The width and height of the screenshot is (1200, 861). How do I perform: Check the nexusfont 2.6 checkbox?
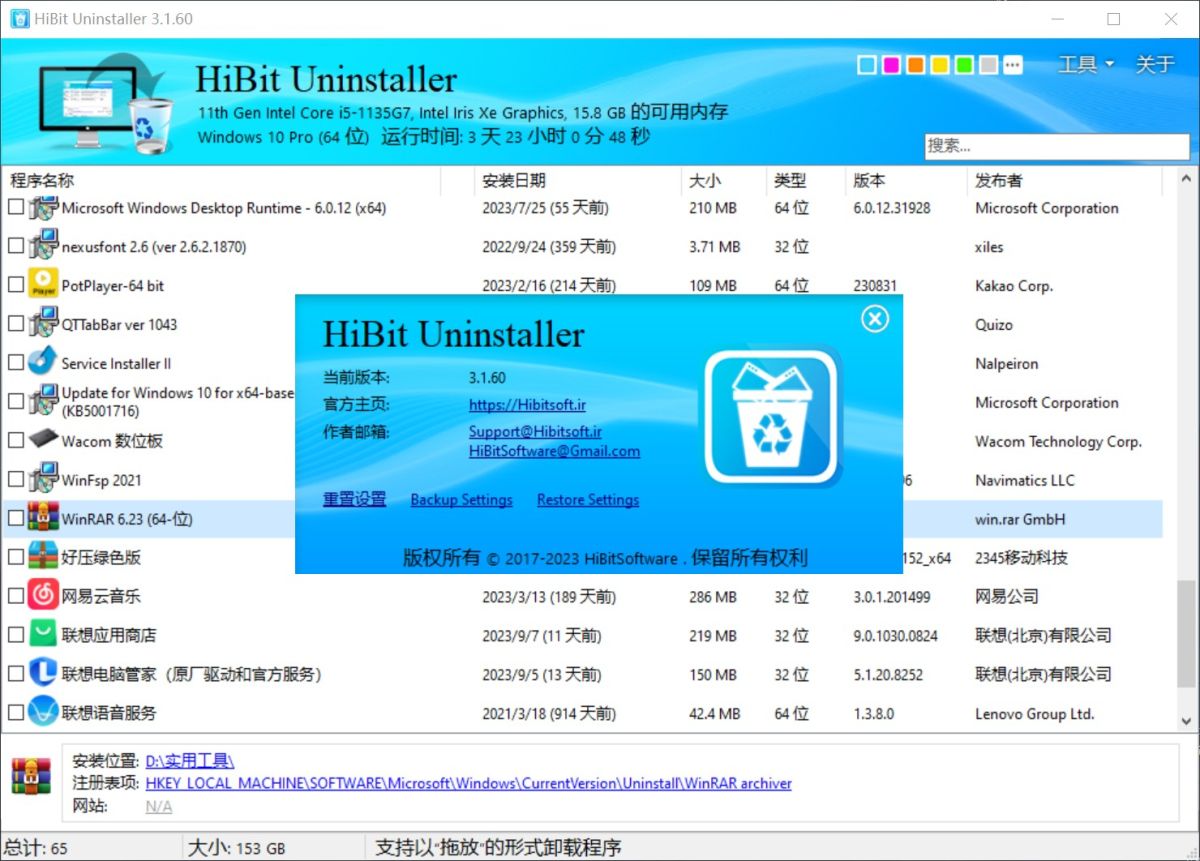coord(16,246)
